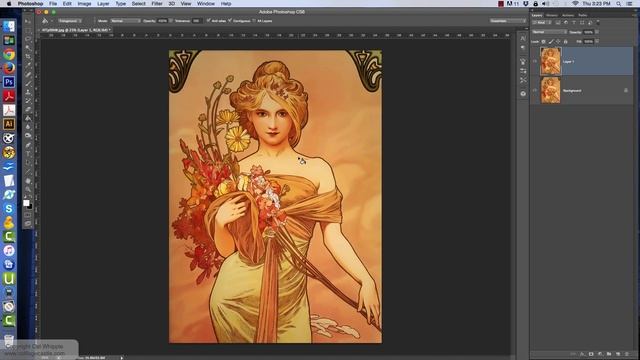Select the Path Selection tool

coord(28,162)
